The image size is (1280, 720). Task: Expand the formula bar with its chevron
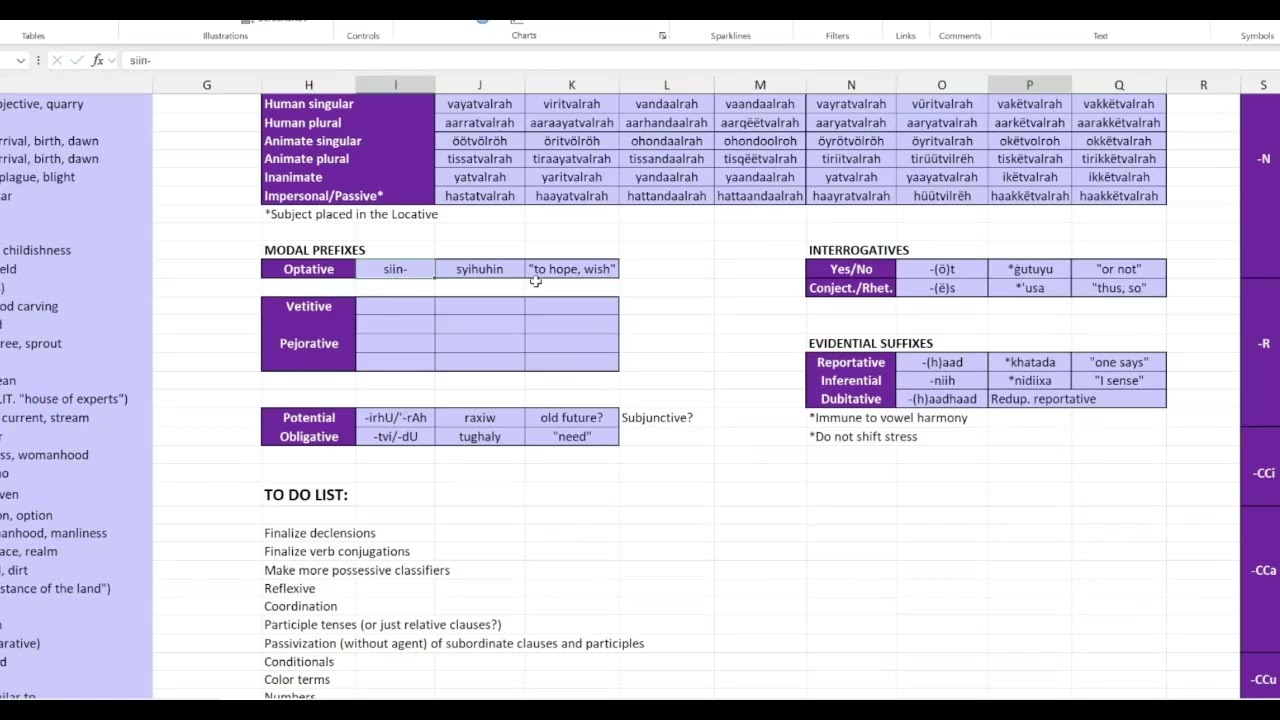point(111,61)
